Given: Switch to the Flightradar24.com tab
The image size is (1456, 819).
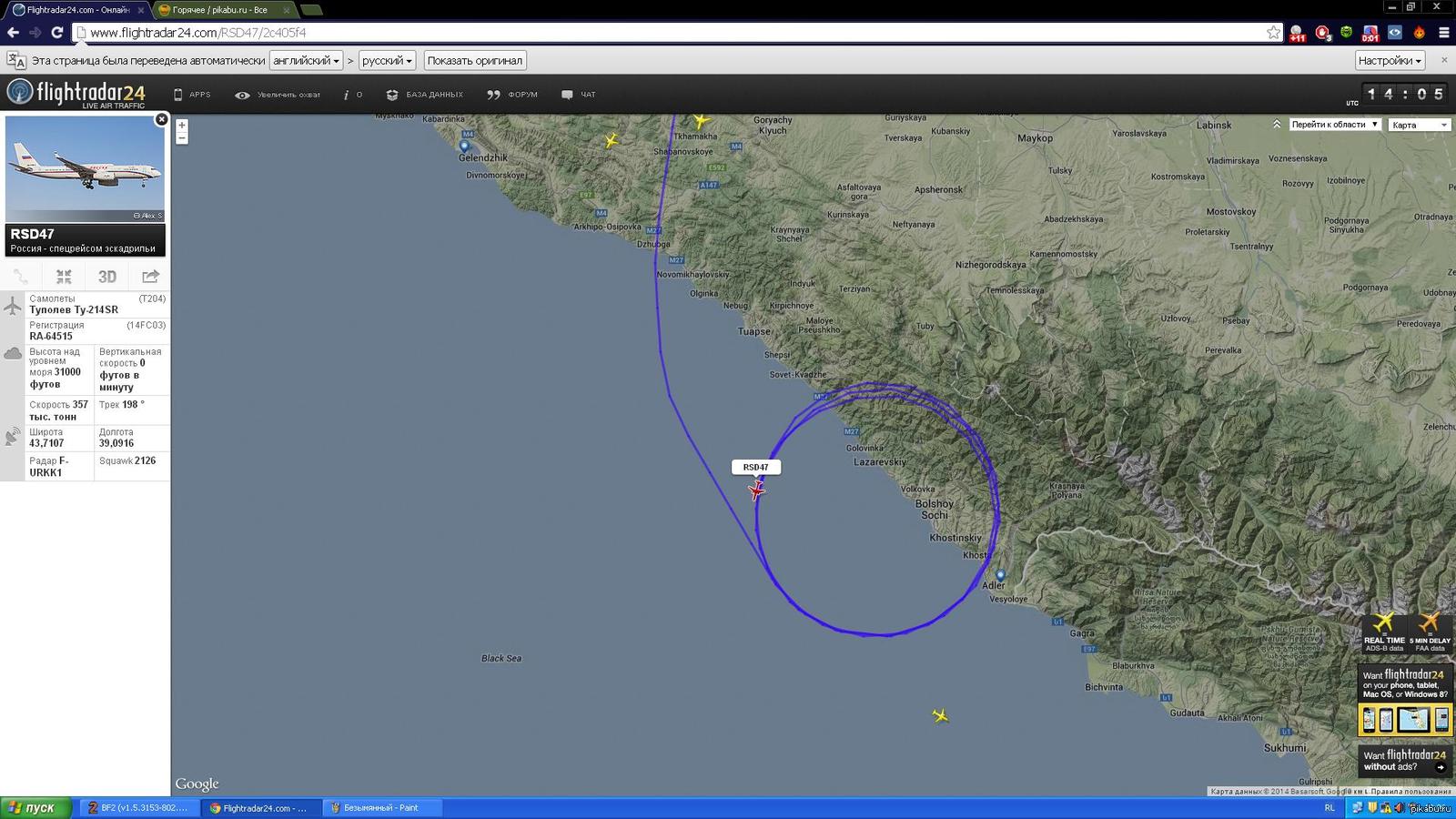Looking at the screenshot, I should (77, 10).
